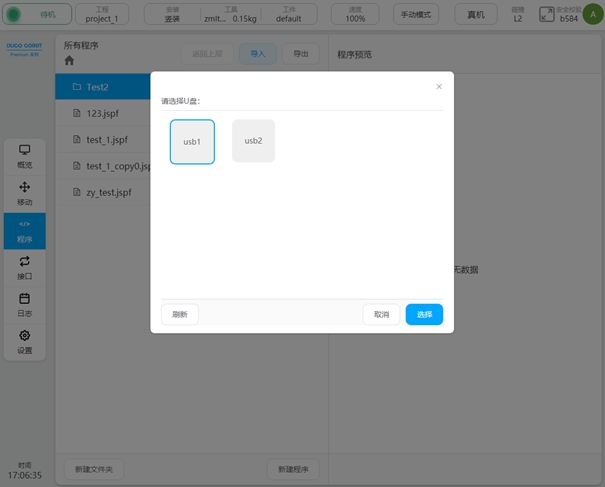Confirm with the blue 选择 button

tap(424, 314)
